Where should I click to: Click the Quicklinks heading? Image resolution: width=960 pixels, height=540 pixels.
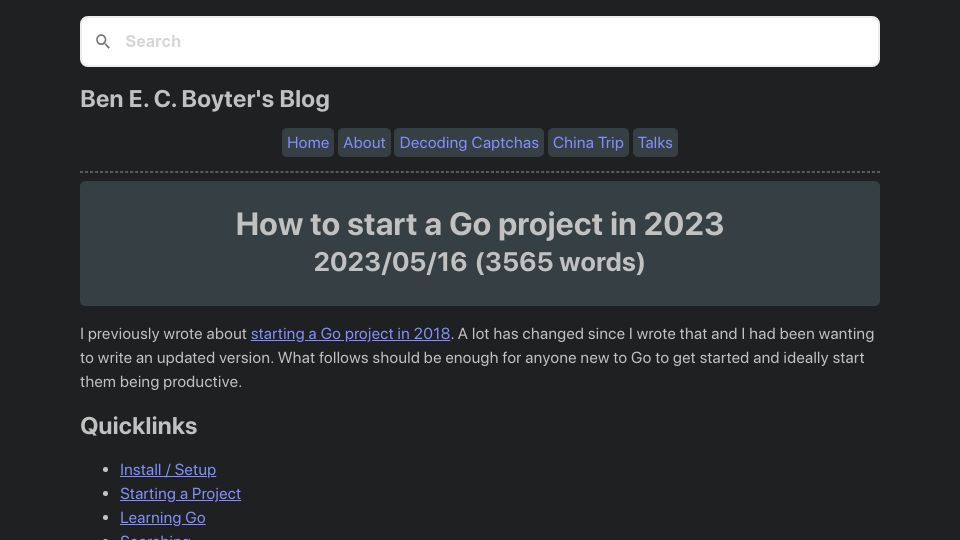coord(139,426)
